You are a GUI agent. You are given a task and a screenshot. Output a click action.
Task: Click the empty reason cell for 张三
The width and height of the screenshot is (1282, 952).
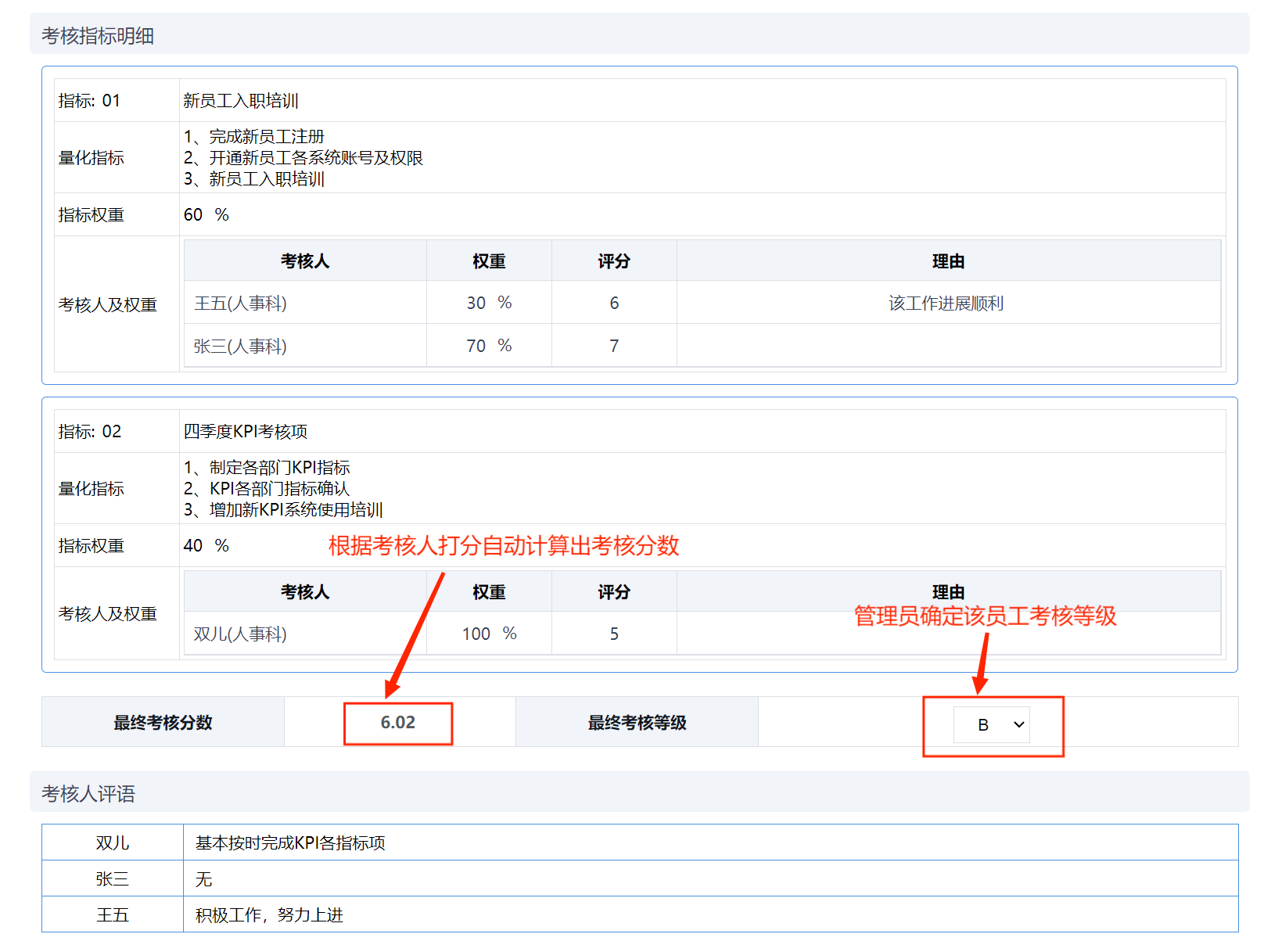947,346
